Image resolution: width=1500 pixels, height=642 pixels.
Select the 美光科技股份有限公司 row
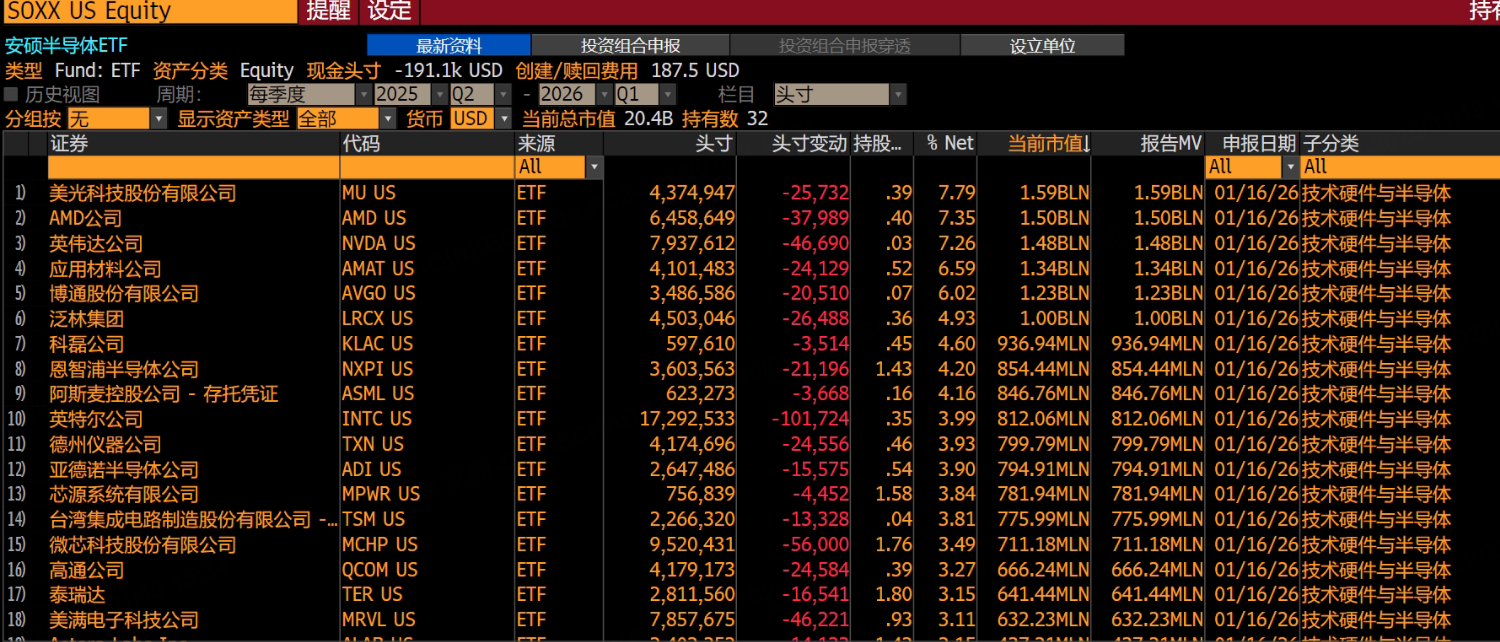[x=750, y=193]
